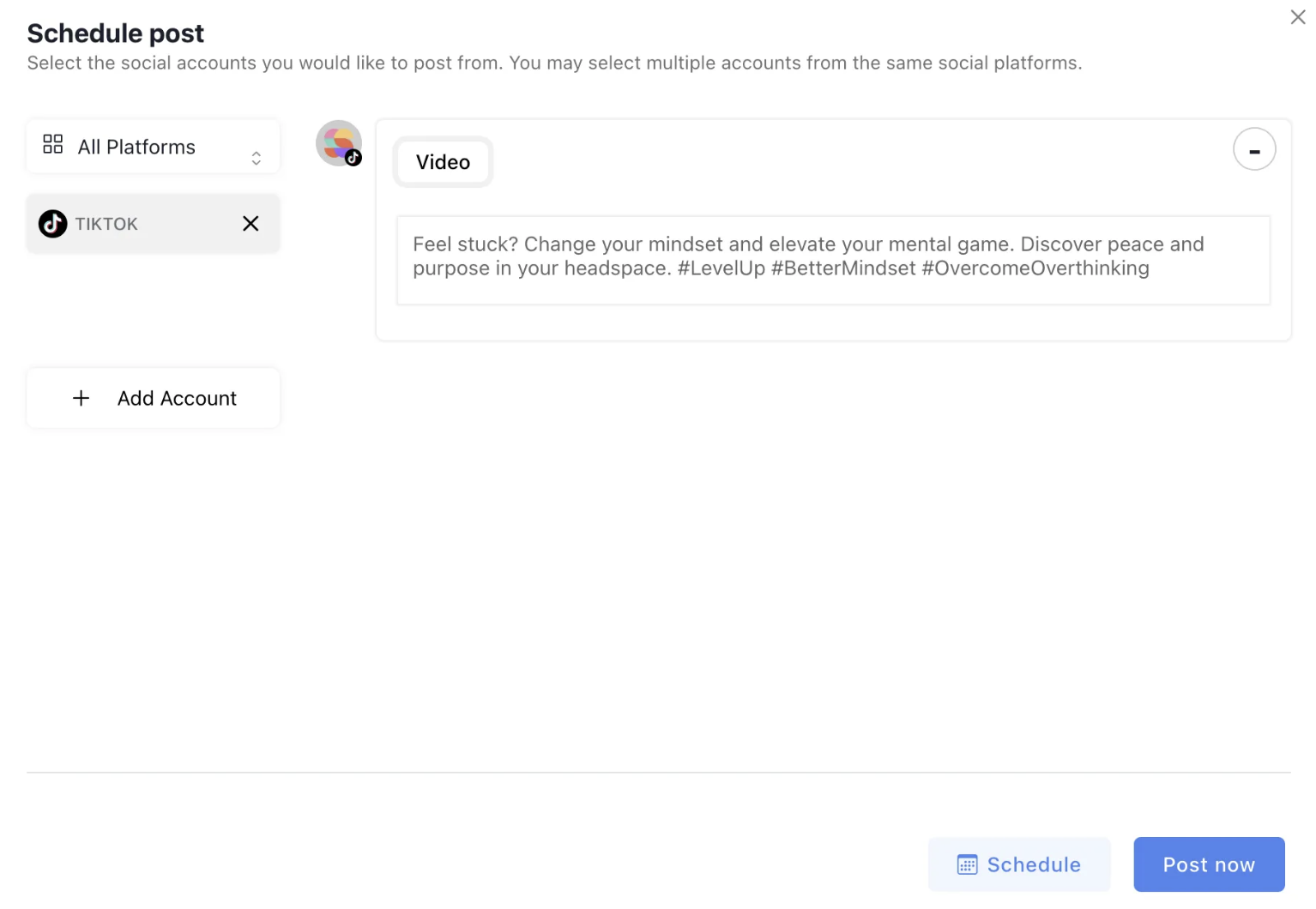The image size is (1316, 909).
Task: Click the #LevelUp hashtag in the caption
Action: 721,268
